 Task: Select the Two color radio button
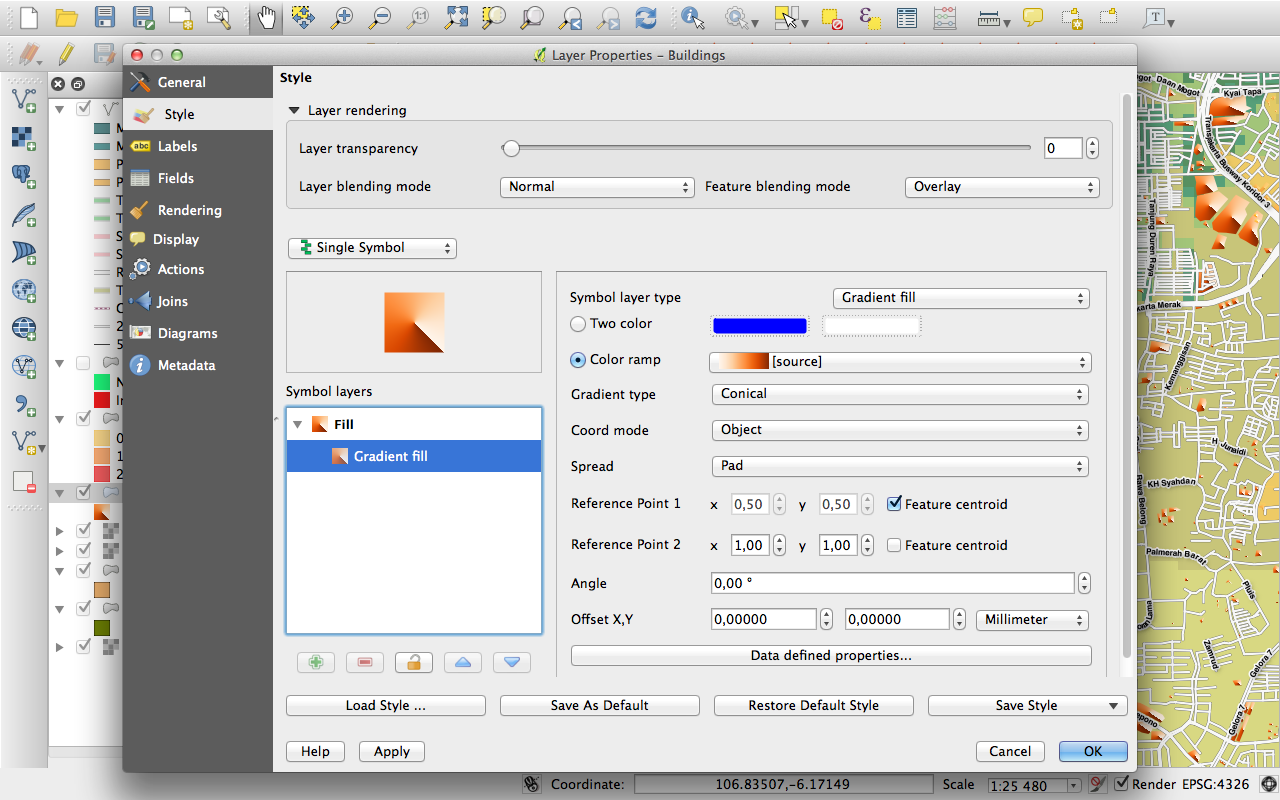(578, 324)
